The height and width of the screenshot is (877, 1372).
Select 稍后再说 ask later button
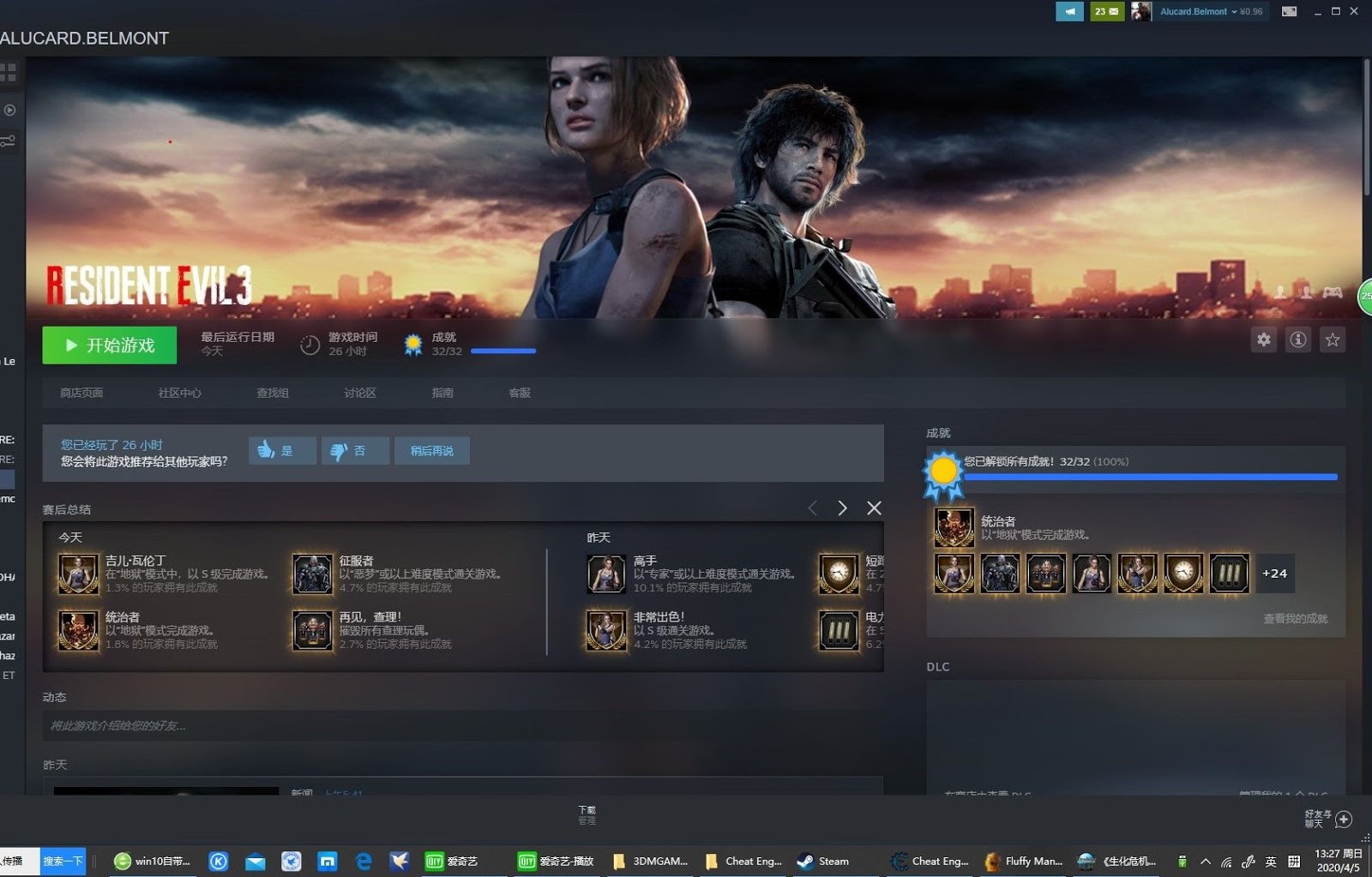(x=431, y=450)
